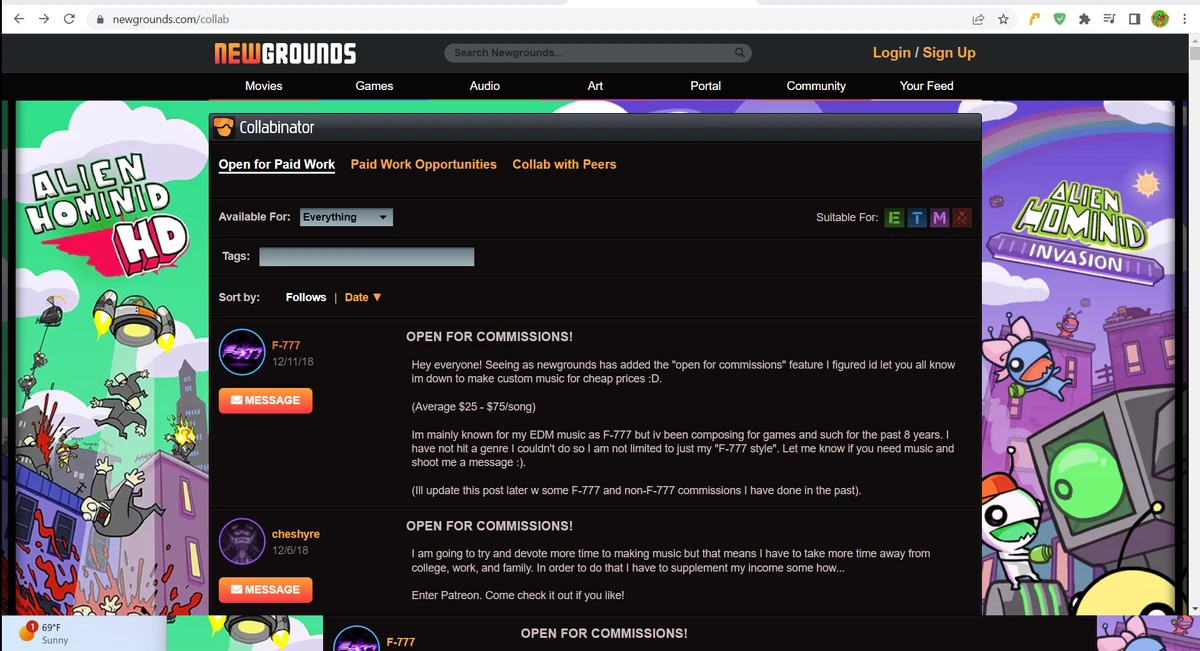Select the Newgrounds tankman logo
The width and height of the screenshot is (1200, 651).
pyautogui.click(x=283, y=52)
